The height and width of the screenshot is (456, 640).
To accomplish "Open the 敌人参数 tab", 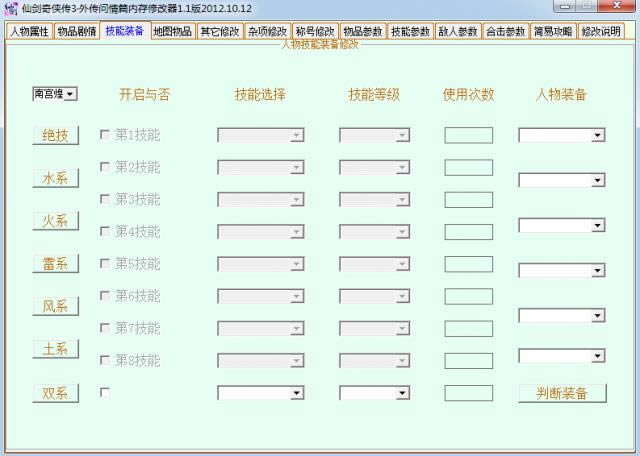I will click(458, 31).
